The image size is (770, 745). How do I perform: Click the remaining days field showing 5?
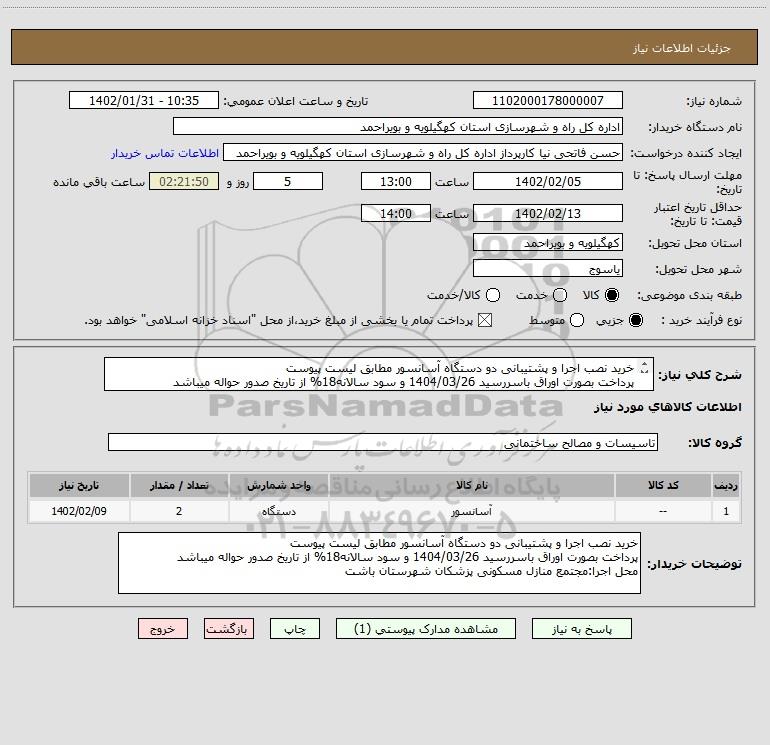coord(288,181)
